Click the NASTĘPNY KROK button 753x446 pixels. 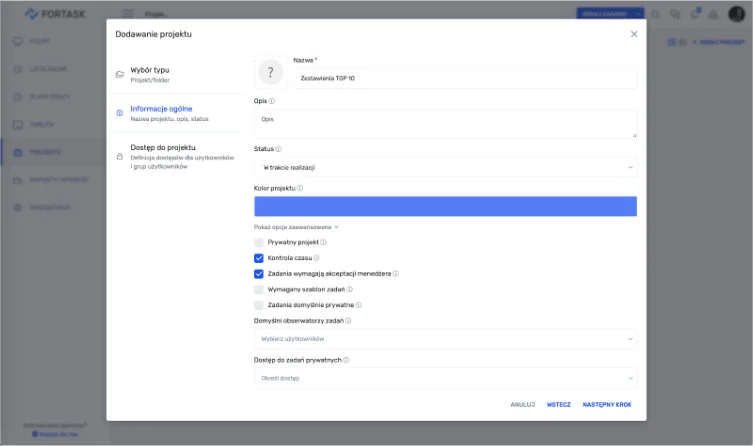pyautogui.click(x=607, y=405)
